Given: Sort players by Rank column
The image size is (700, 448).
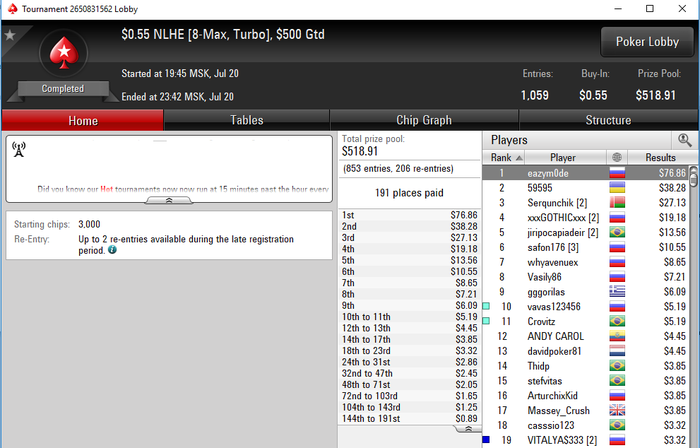Looking at the screenshot, I should coord(503,157).
